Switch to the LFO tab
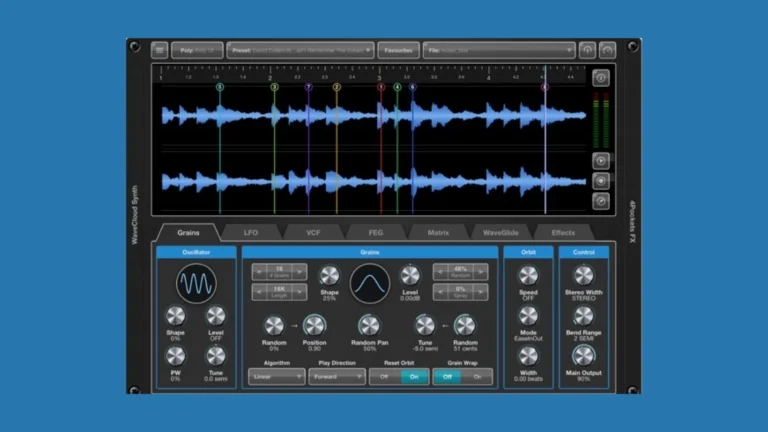 point(251,233)
